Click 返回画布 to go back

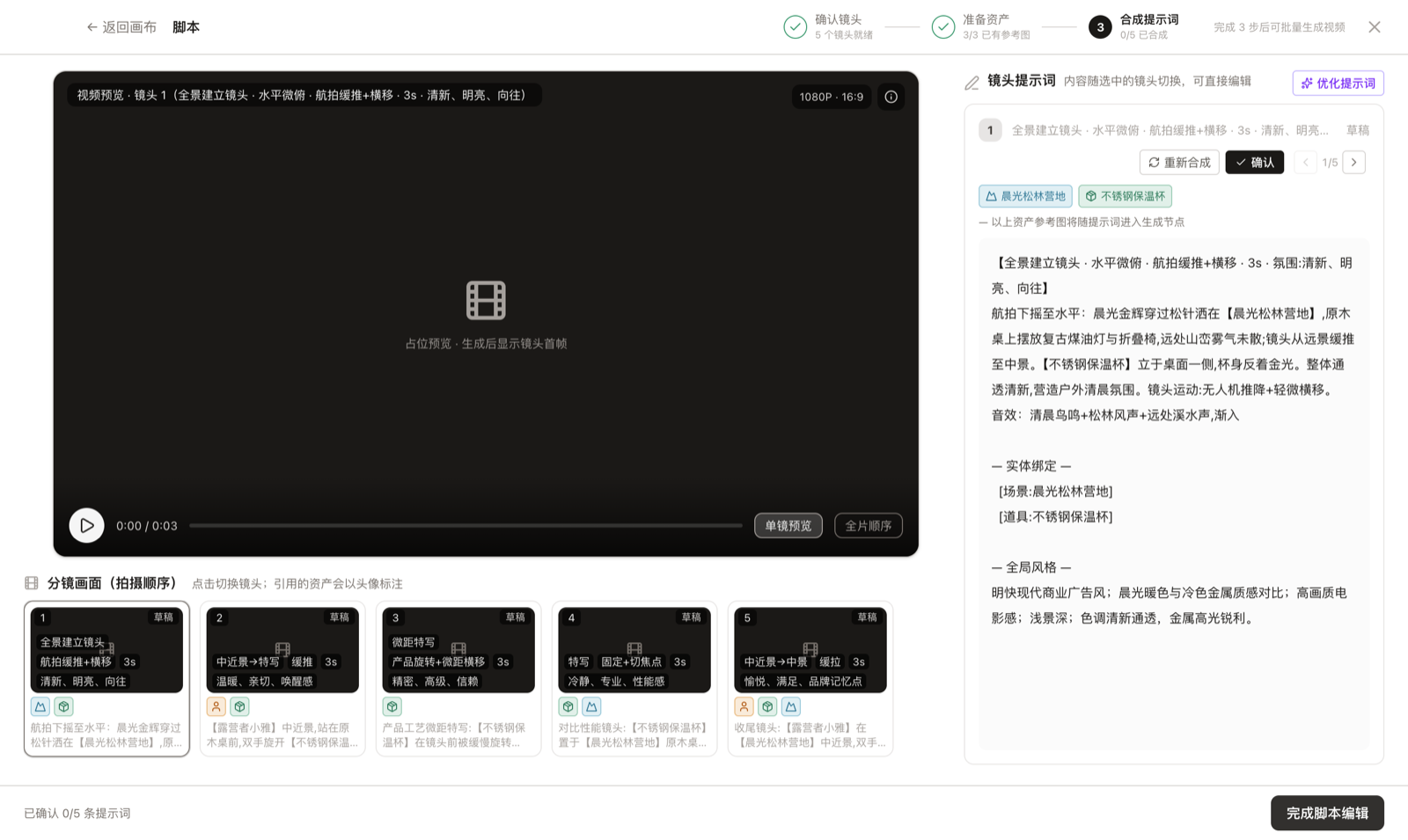121,27
